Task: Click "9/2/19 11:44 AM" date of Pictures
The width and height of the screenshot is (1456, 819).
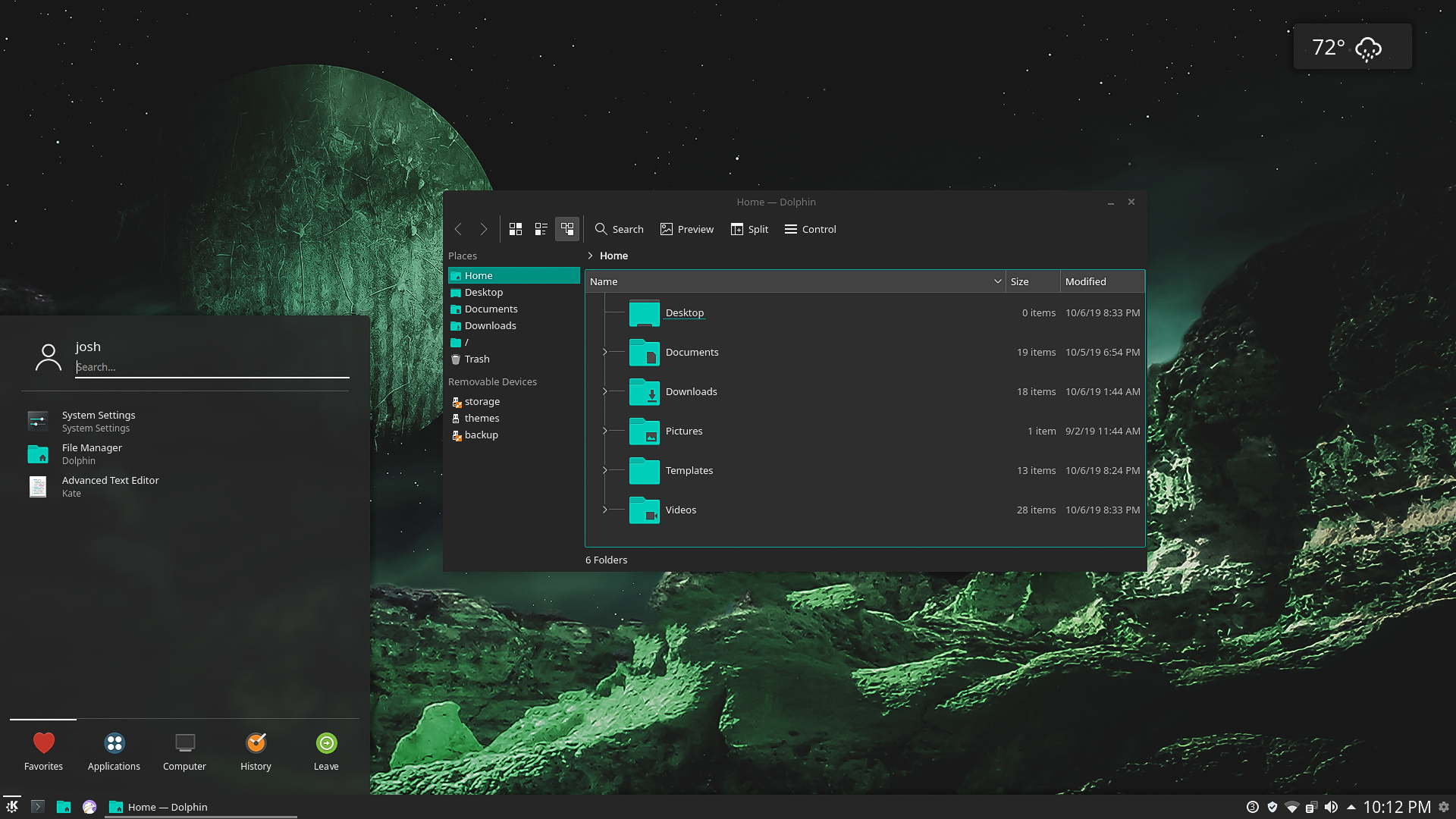Action: click(x=1103, y=431)
